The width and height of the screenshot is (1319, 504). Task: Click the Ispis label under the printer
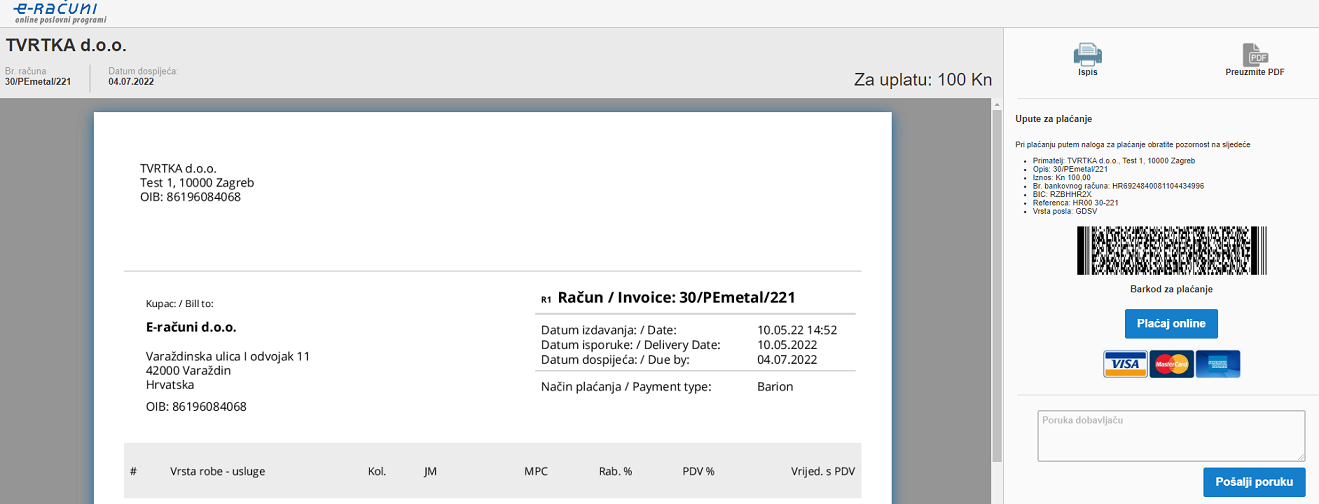(x=1087, y=73)
